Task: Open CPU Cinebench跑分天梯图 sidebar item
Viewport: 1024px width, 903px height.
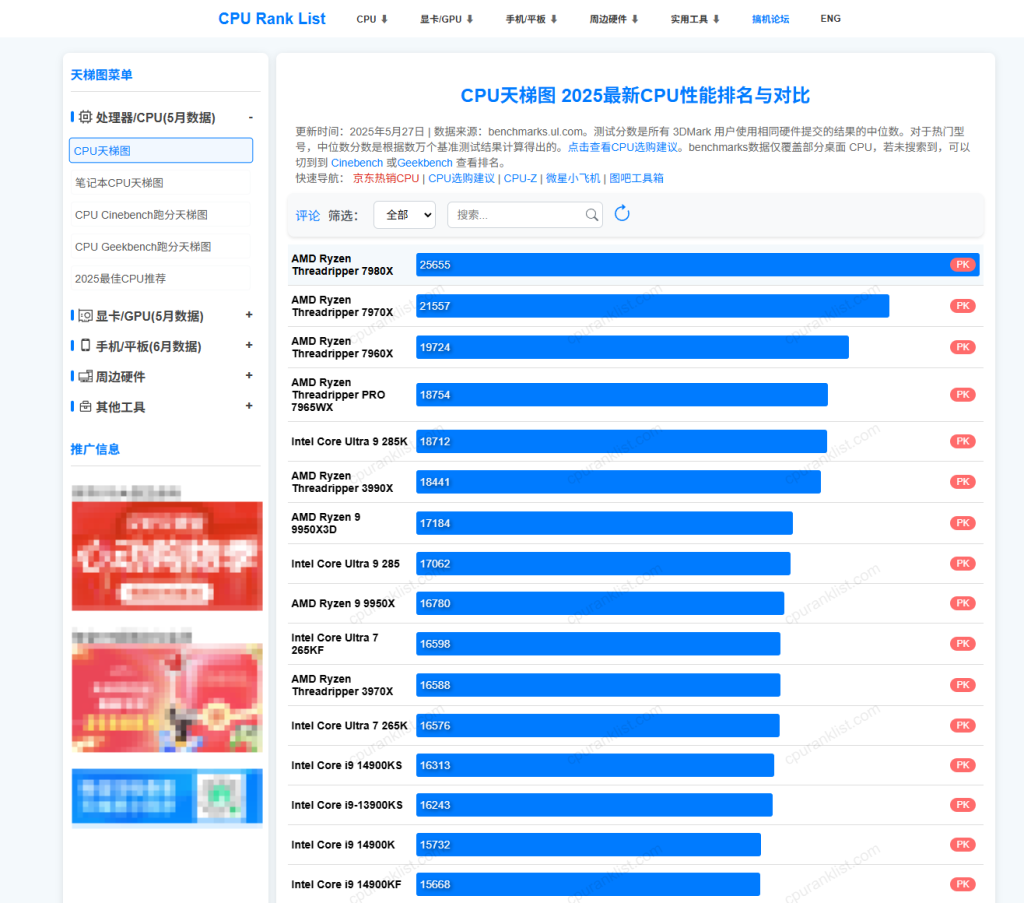Action: [161, 215]
